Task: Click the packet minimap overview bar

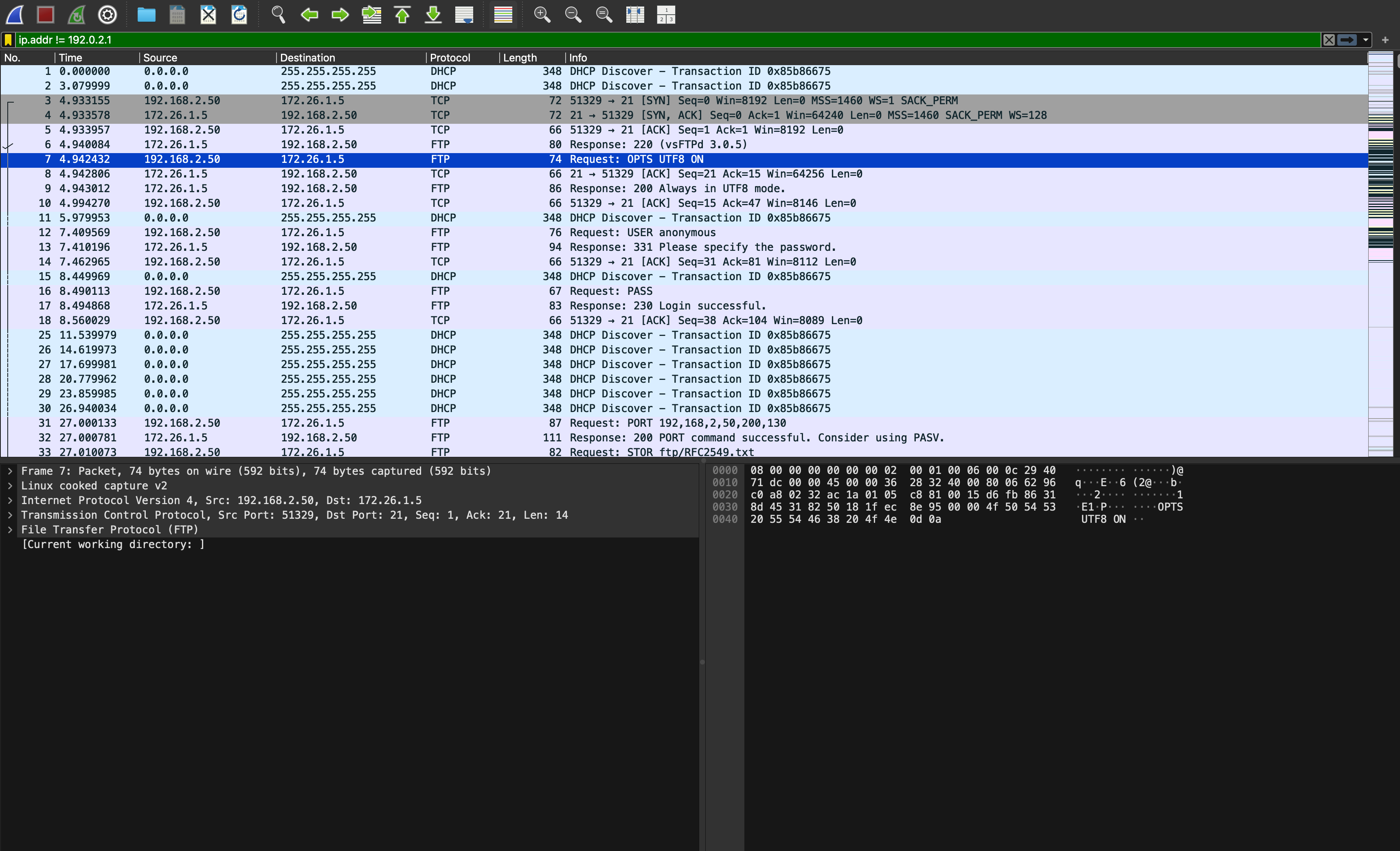Action: click(x=1381, y=254)
